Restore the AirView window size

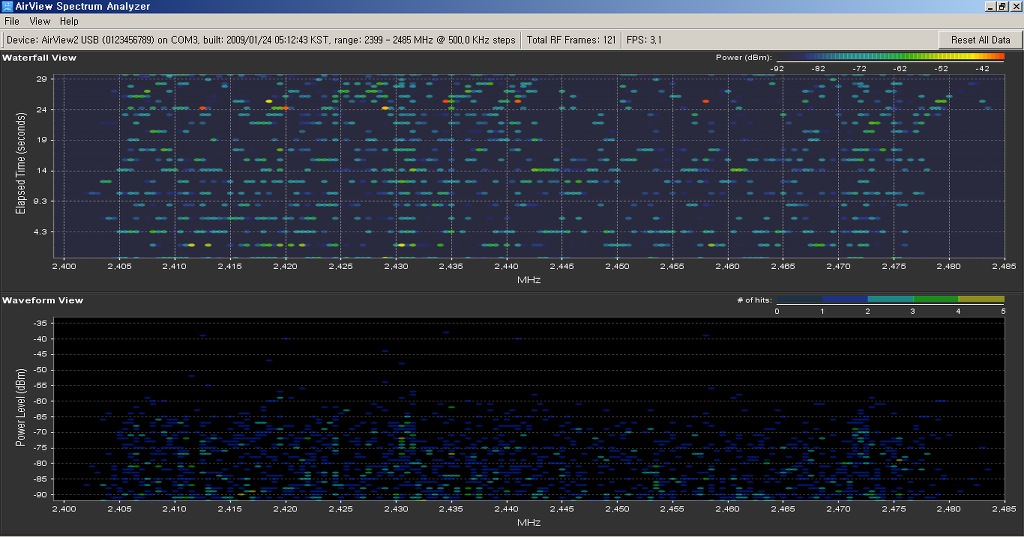(x=1002, y=7)
